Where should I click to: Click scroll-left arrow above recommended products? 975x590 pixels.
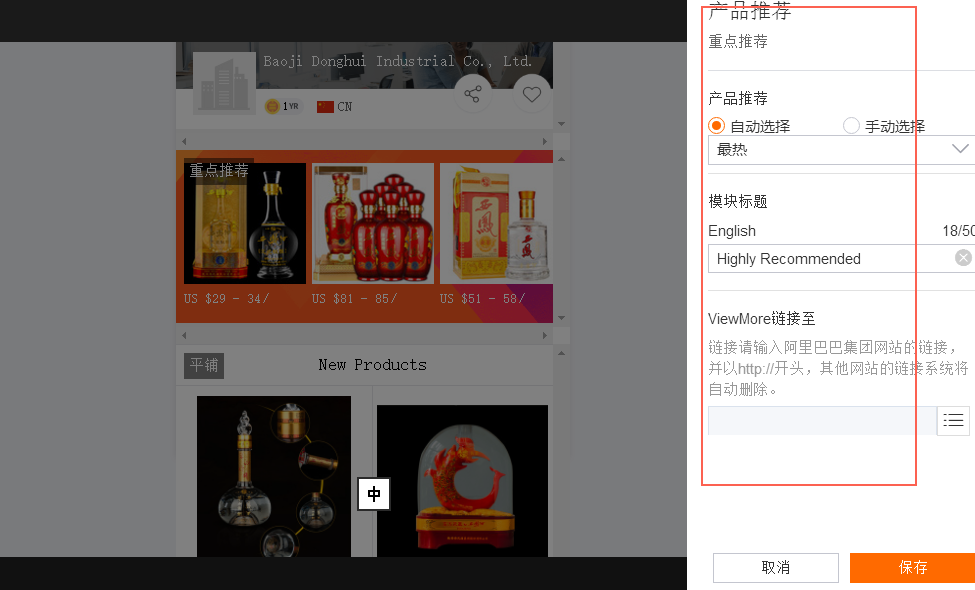click(x=184, y=142)
